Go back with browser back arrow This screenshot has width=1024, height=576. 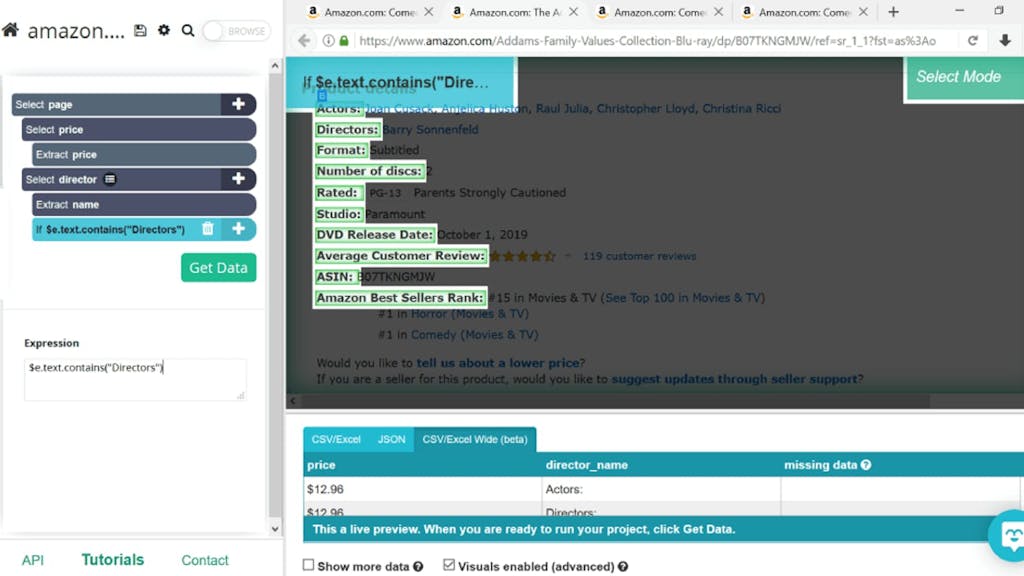coord(304,40)
